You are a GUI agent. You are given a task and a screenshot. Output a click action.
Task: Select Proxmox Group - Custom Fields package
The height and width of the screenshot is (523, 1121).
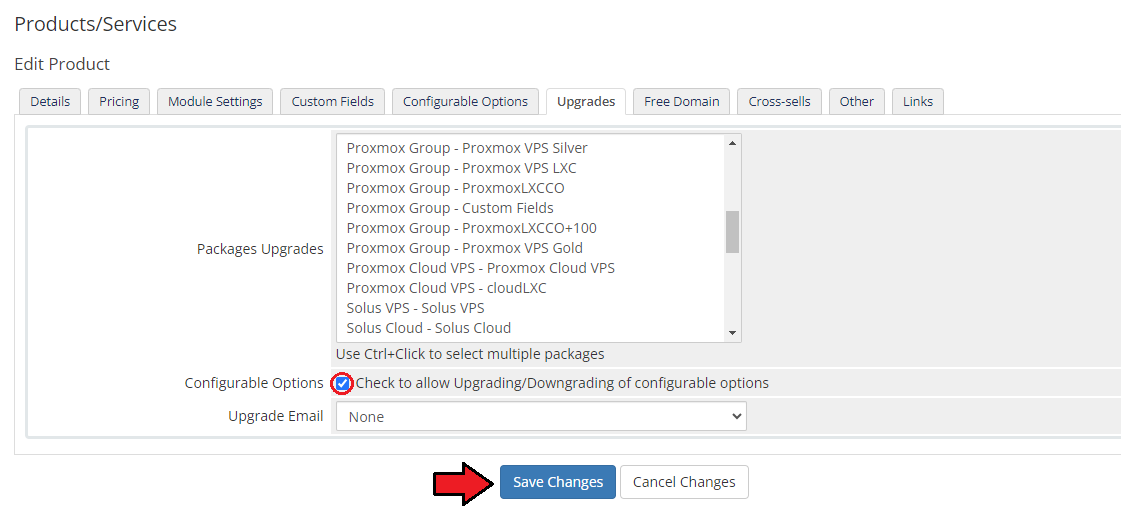[530, 209]
